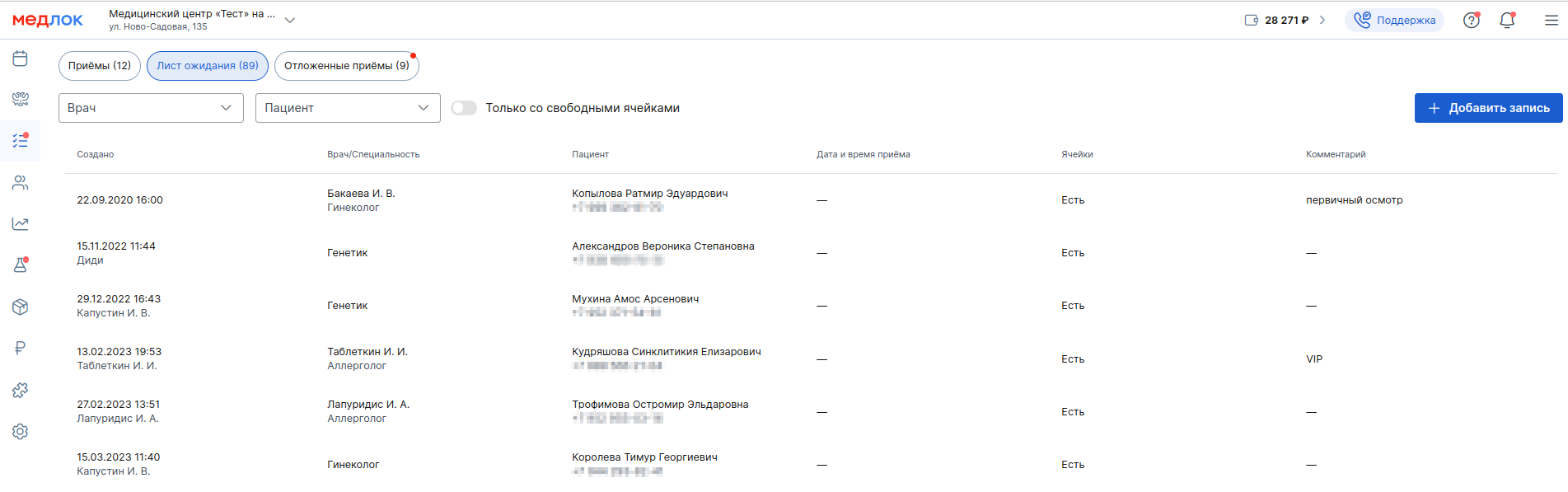Click the 28 271 ₽ balance
This screenshot has height=492, width=1568.
pos(1287,21)
